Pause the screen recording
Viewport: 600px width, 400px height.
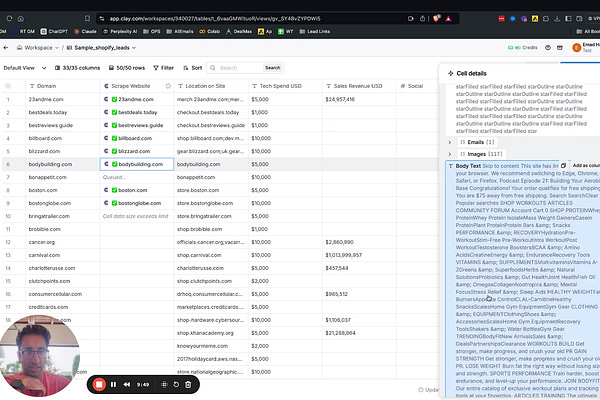[113, 384]
